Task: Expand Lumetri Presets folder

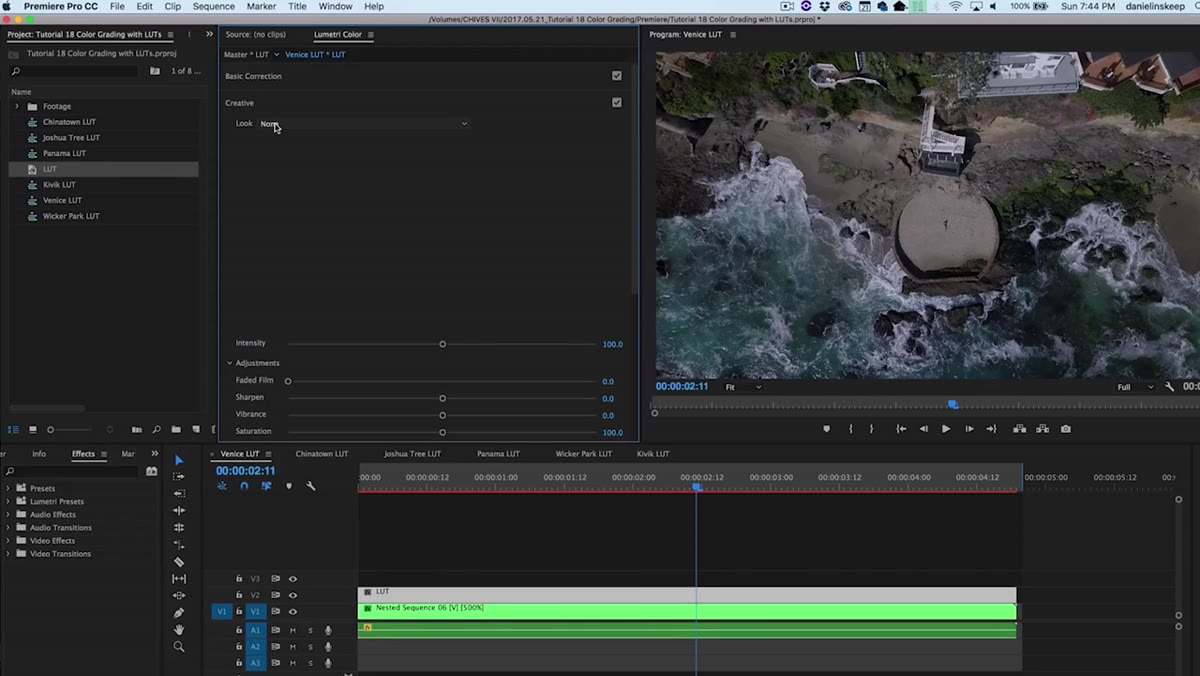Action: pos(8,501)
